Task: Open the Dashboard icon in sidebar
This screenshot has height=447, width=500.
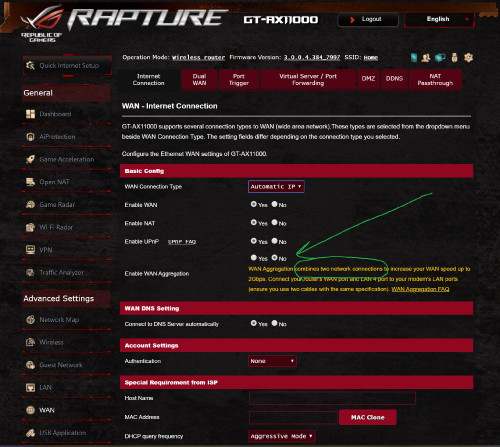Action: tap(30, 114)
